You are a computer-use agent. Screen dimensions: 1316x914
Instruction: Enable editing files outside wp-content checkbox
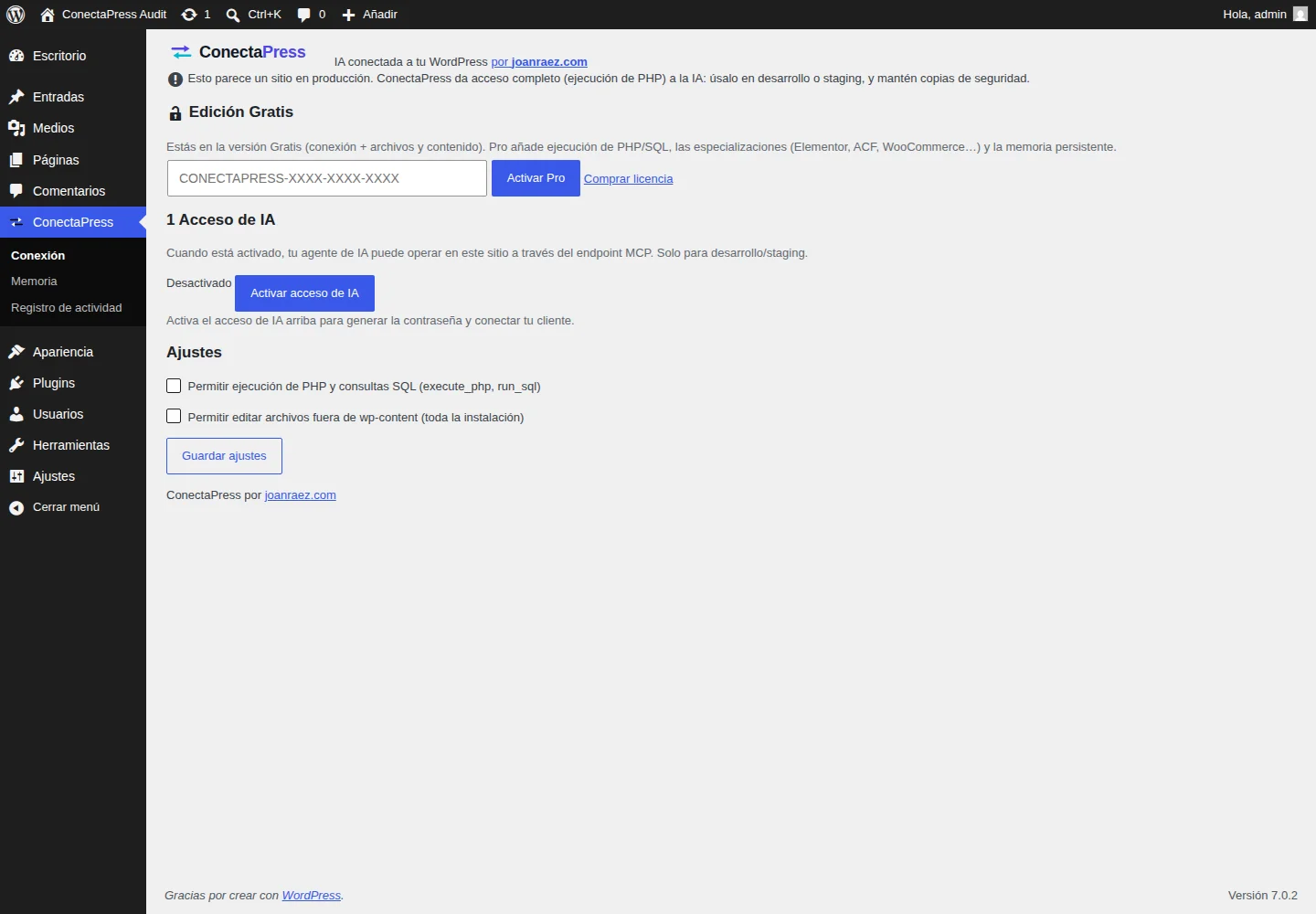[x=174, y=416]
